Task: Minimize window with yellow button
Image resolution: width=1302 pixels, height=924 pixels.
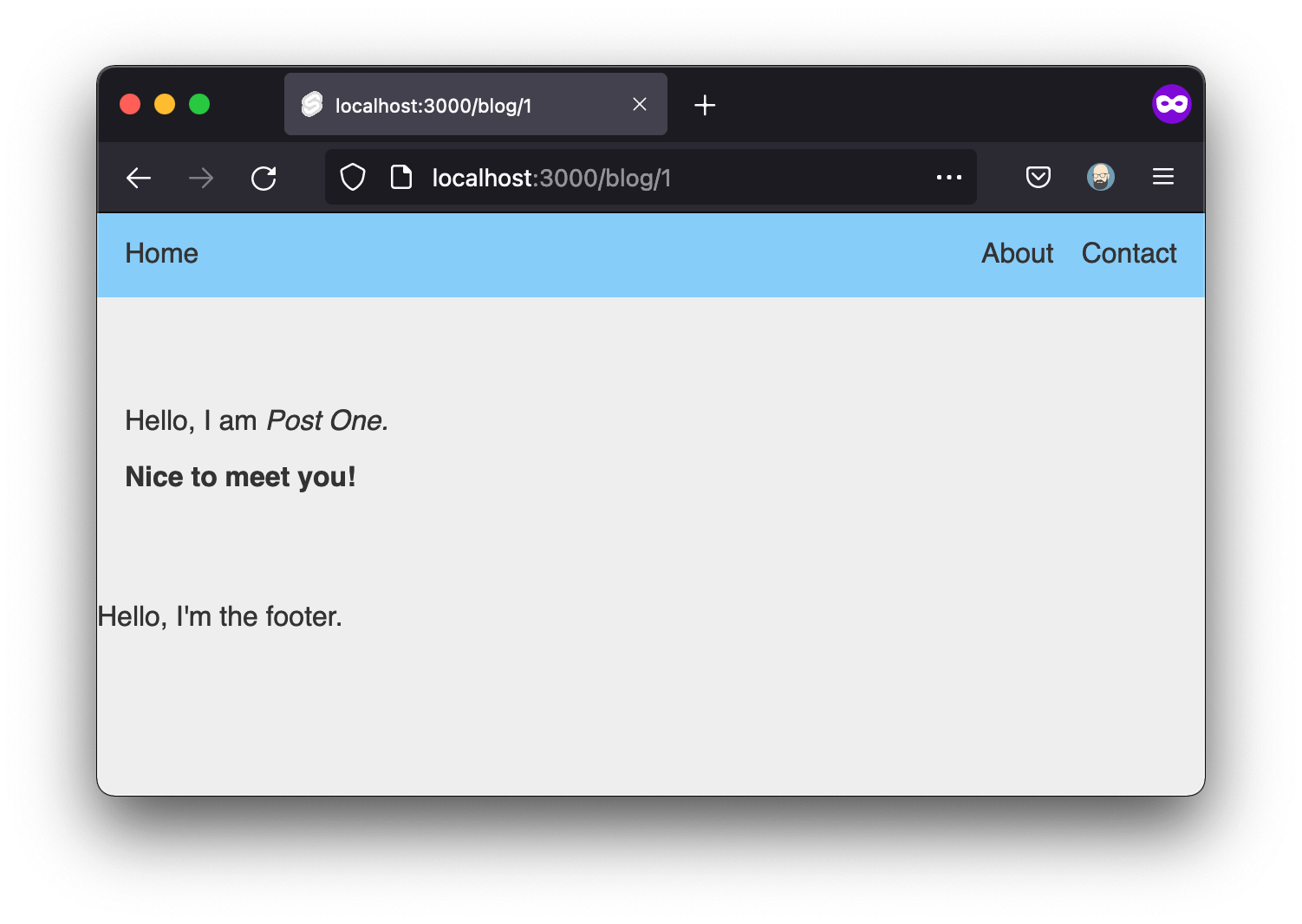Action: click(165, 104)
